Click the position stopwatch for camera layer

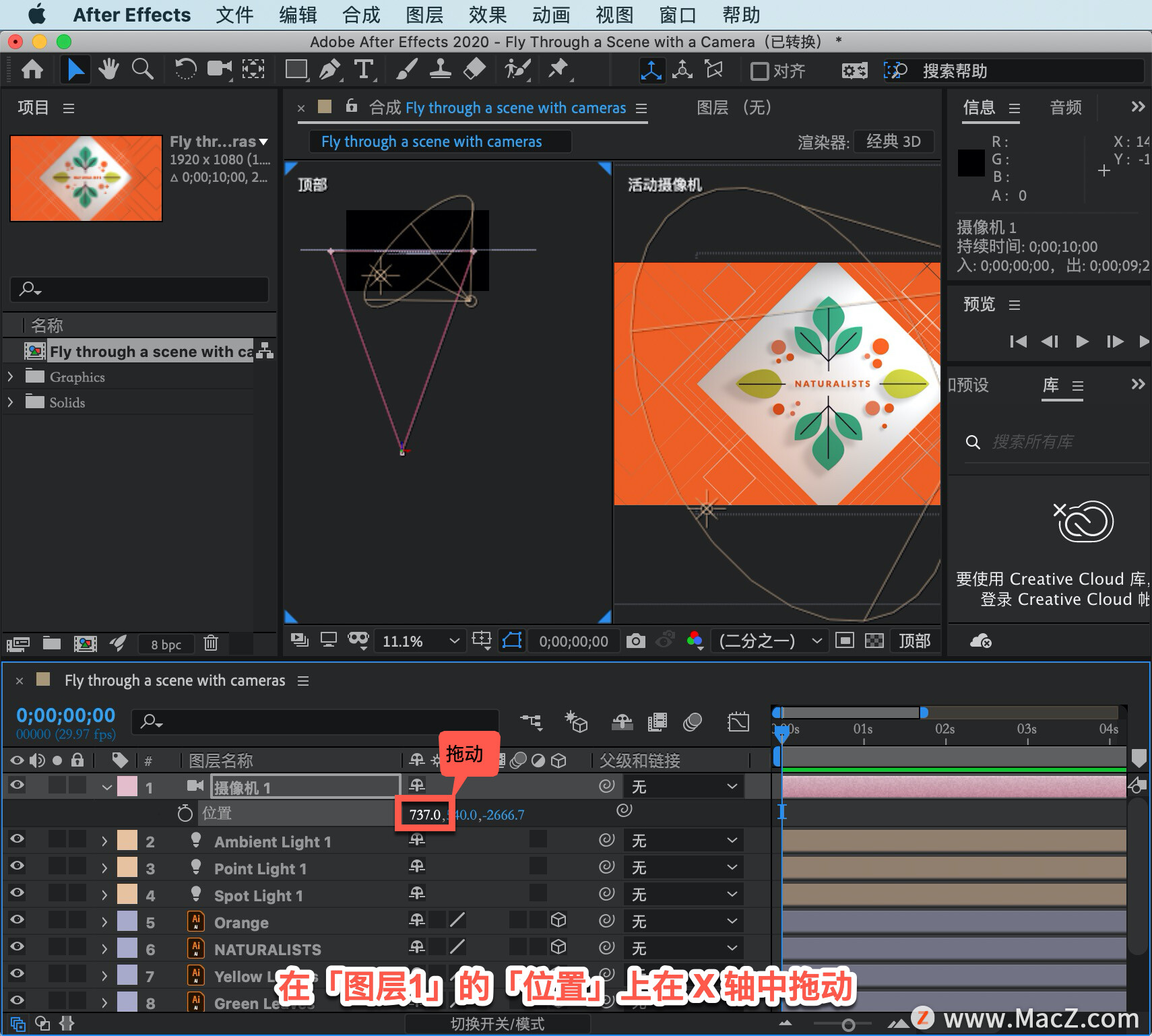tap(185, 814)
